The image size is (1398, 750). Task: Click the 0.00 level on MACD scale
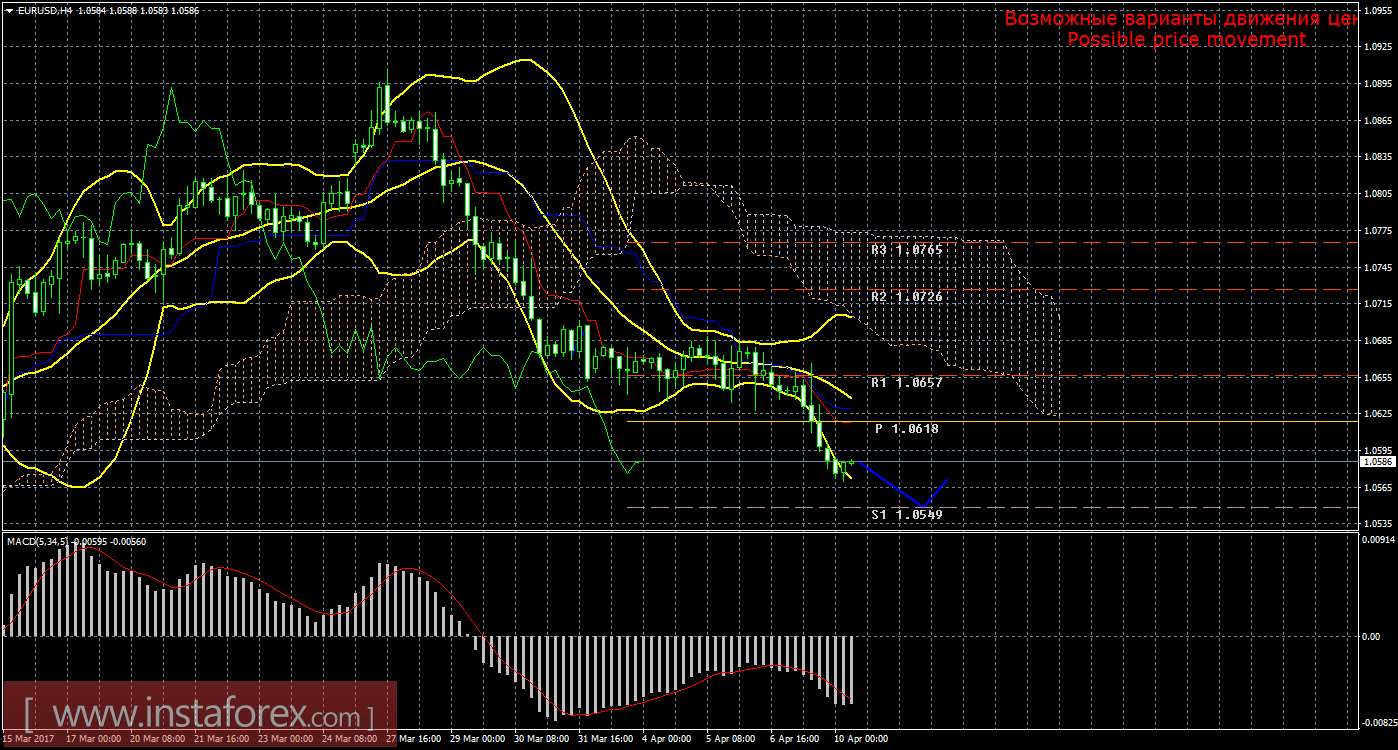click(x=1370, y=636)
